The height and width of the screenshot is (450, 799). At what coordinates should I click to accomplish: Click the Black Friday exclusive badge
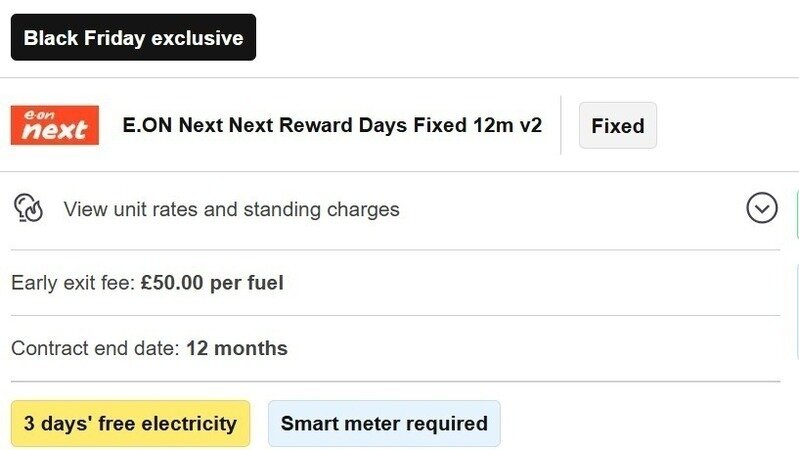pyautogui.click(x=133, y=38)
